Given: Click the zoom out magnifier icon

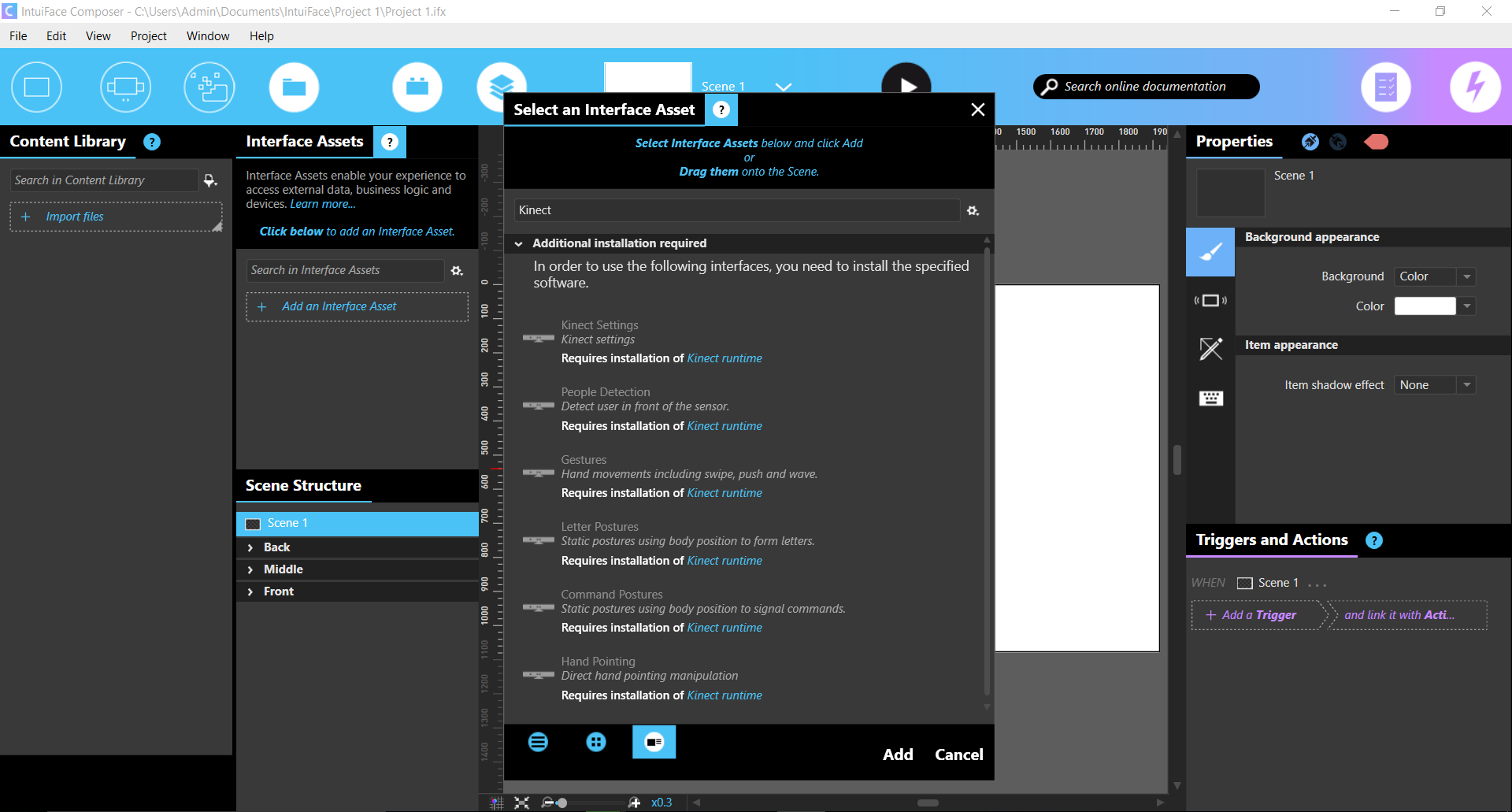Looking at the screenshot, I should click(547, 803).
